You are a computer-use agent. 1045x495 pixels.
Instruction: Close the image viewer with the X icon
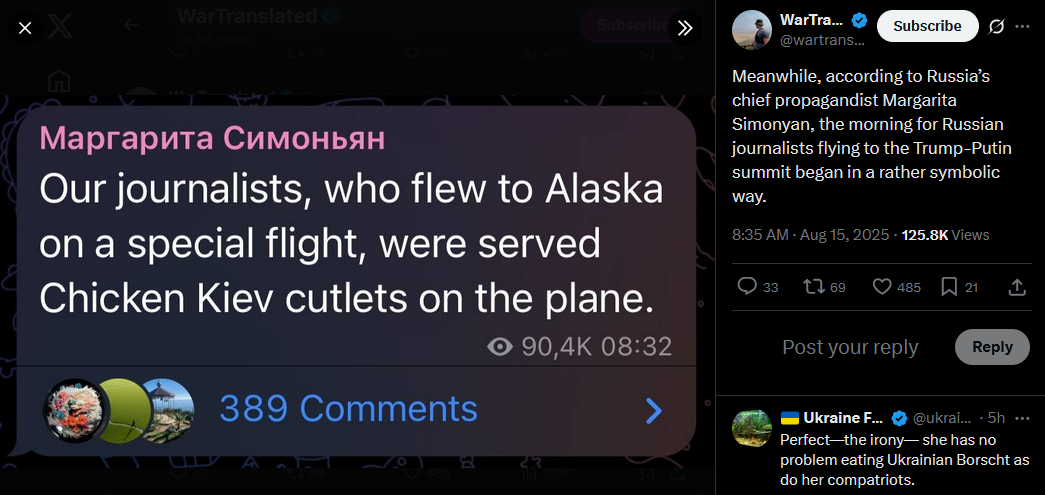coord(25,28)
